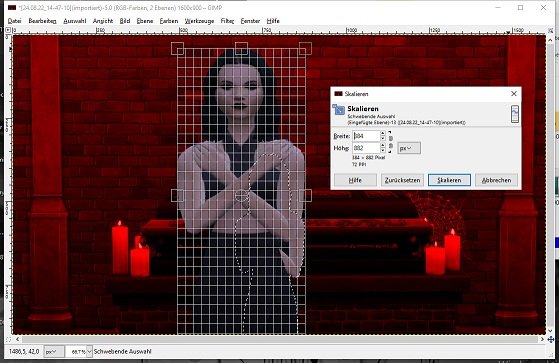The image size is (559, 363).
Task: Click the Skalieren tool icon in dialog header
Action: [338, 110]
